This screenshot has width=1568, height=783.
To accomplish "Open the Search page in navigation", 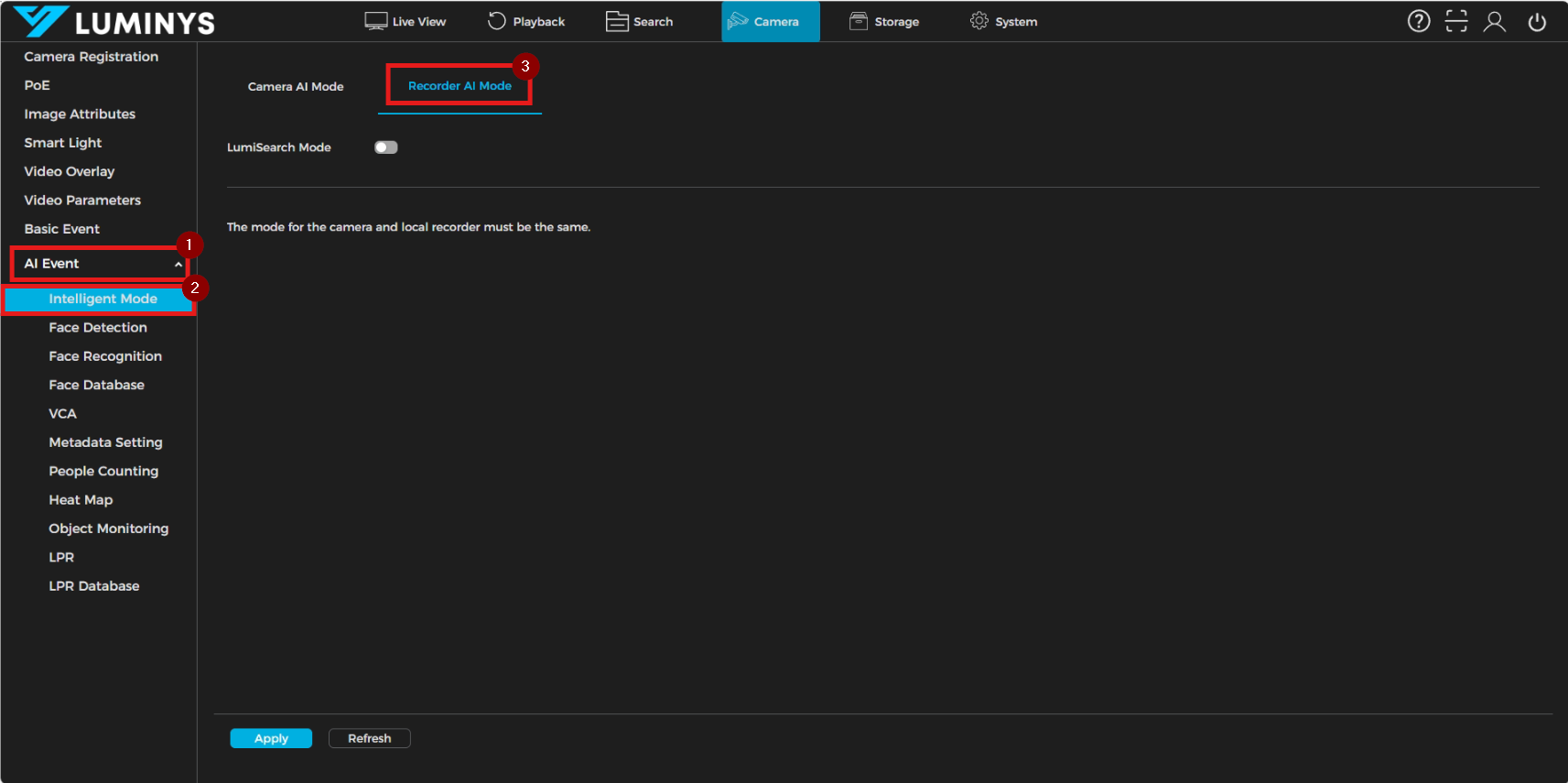I will pos(640,21).
